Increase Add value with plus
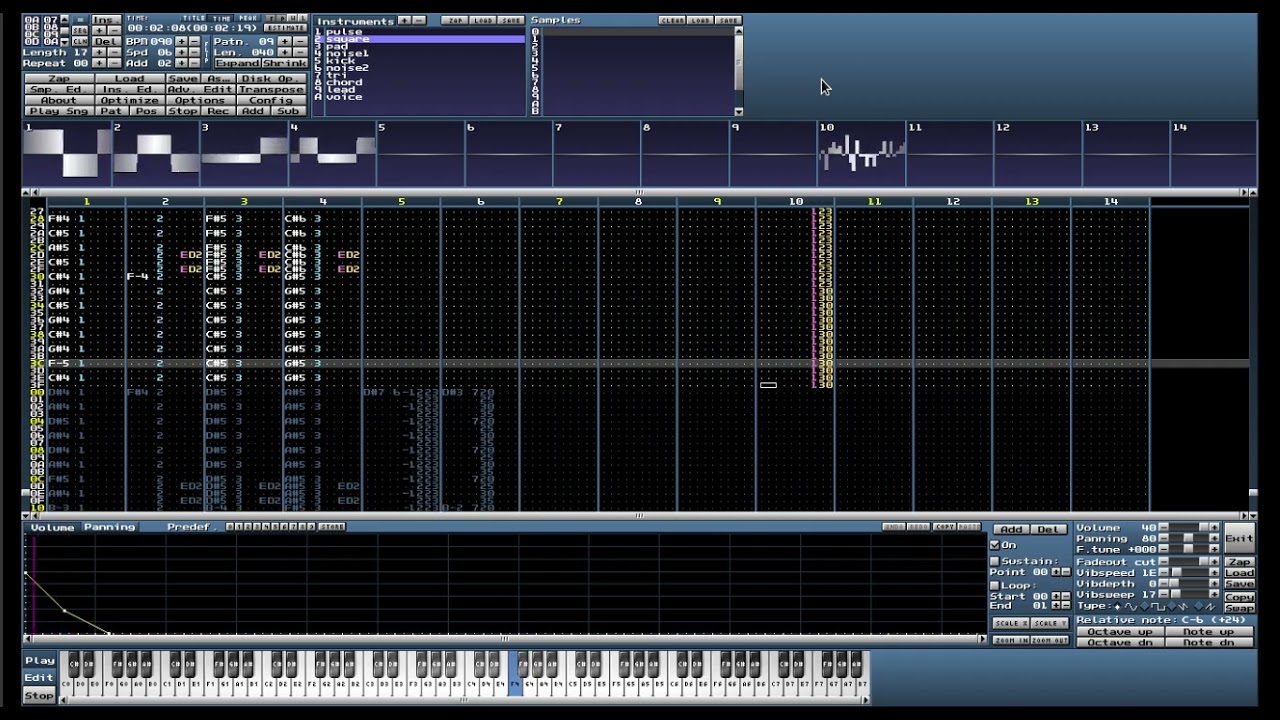This screenshot has height=720, width=1280. 181,63
